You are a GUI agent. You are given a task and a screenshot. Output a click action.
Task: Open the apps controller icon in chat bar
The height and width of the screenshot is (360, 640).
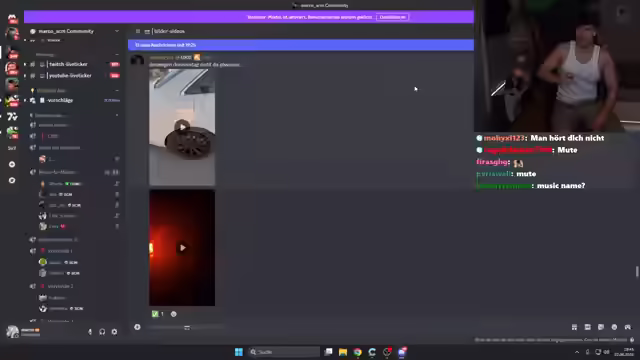[628, 327]
